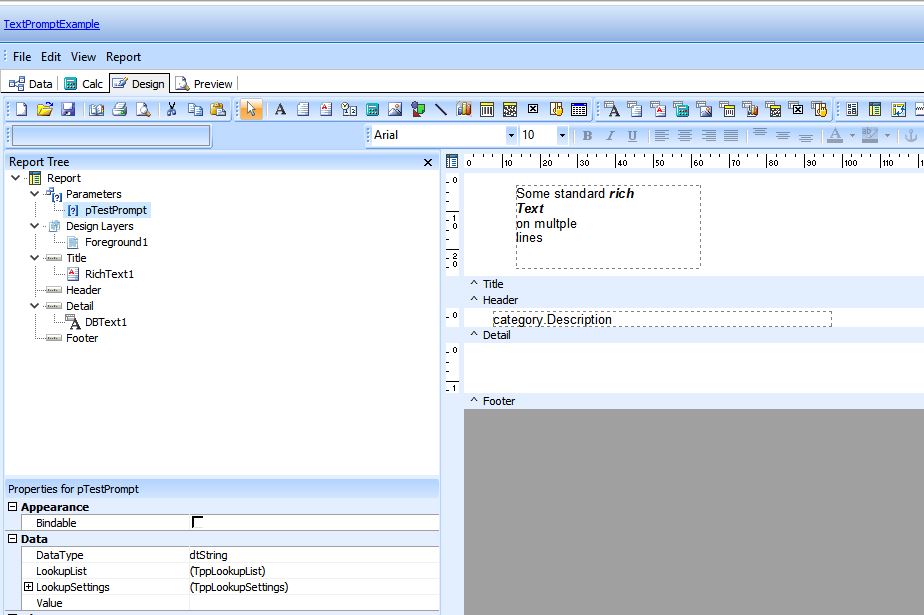Screen dimensions: 924x615
Task: Toggle Italic text formatting
Action: (x=610, y=136)
